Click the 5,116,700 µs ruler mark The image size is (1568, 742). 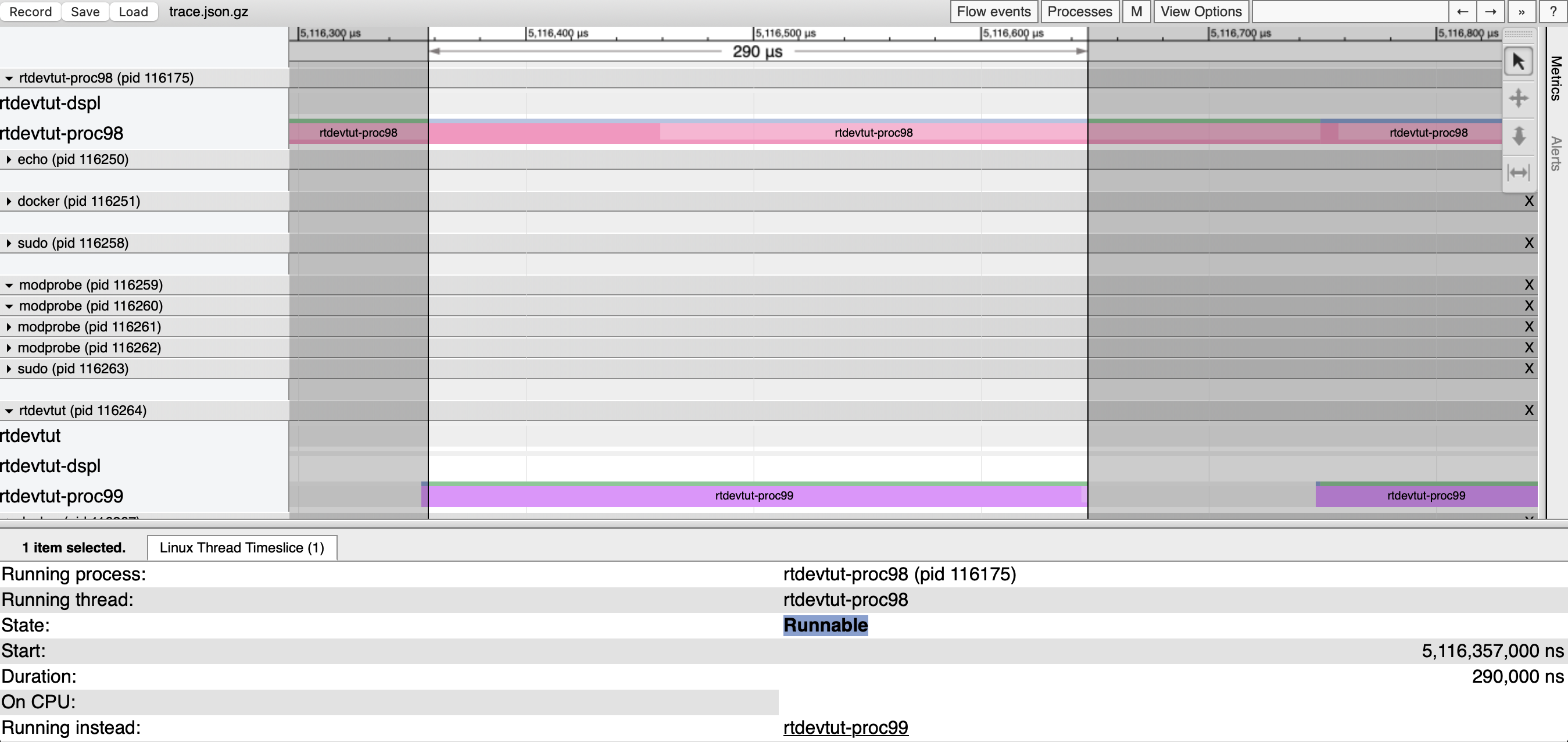(1241, 33)
